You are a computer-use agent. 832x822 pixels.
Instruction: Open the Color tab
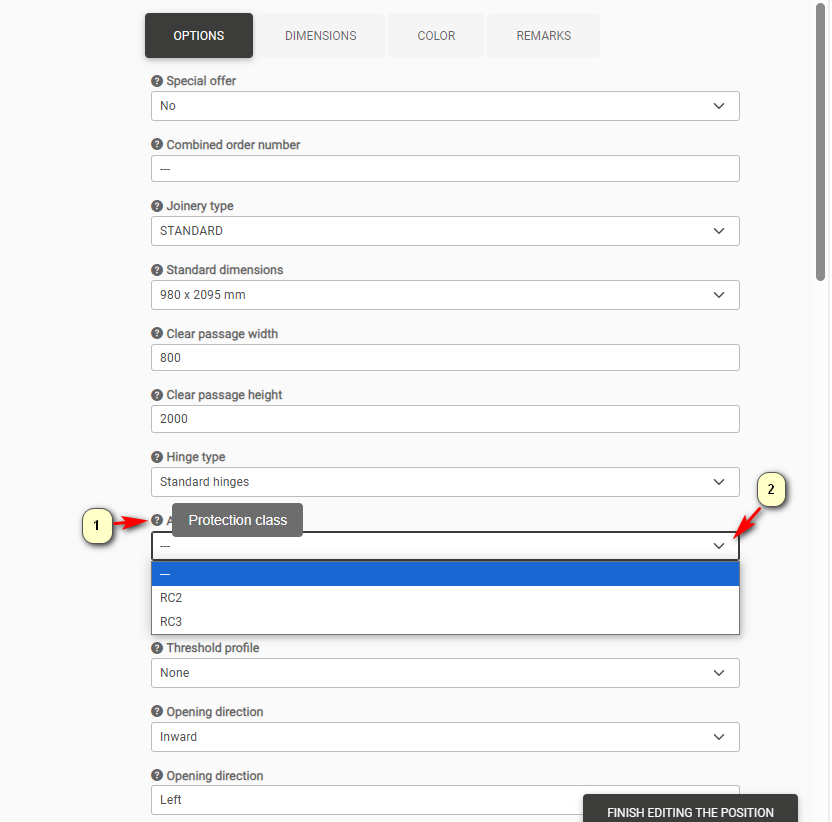click(x=436, y=36)
